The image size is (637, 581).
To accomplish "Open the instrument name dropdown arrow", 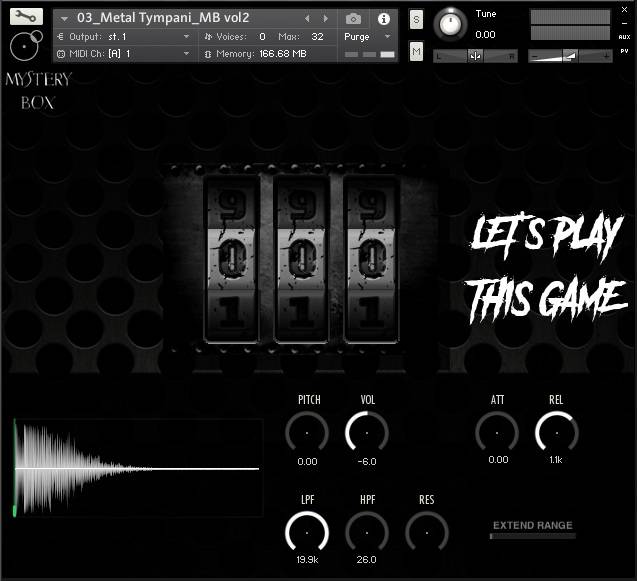I will [65, 18].
